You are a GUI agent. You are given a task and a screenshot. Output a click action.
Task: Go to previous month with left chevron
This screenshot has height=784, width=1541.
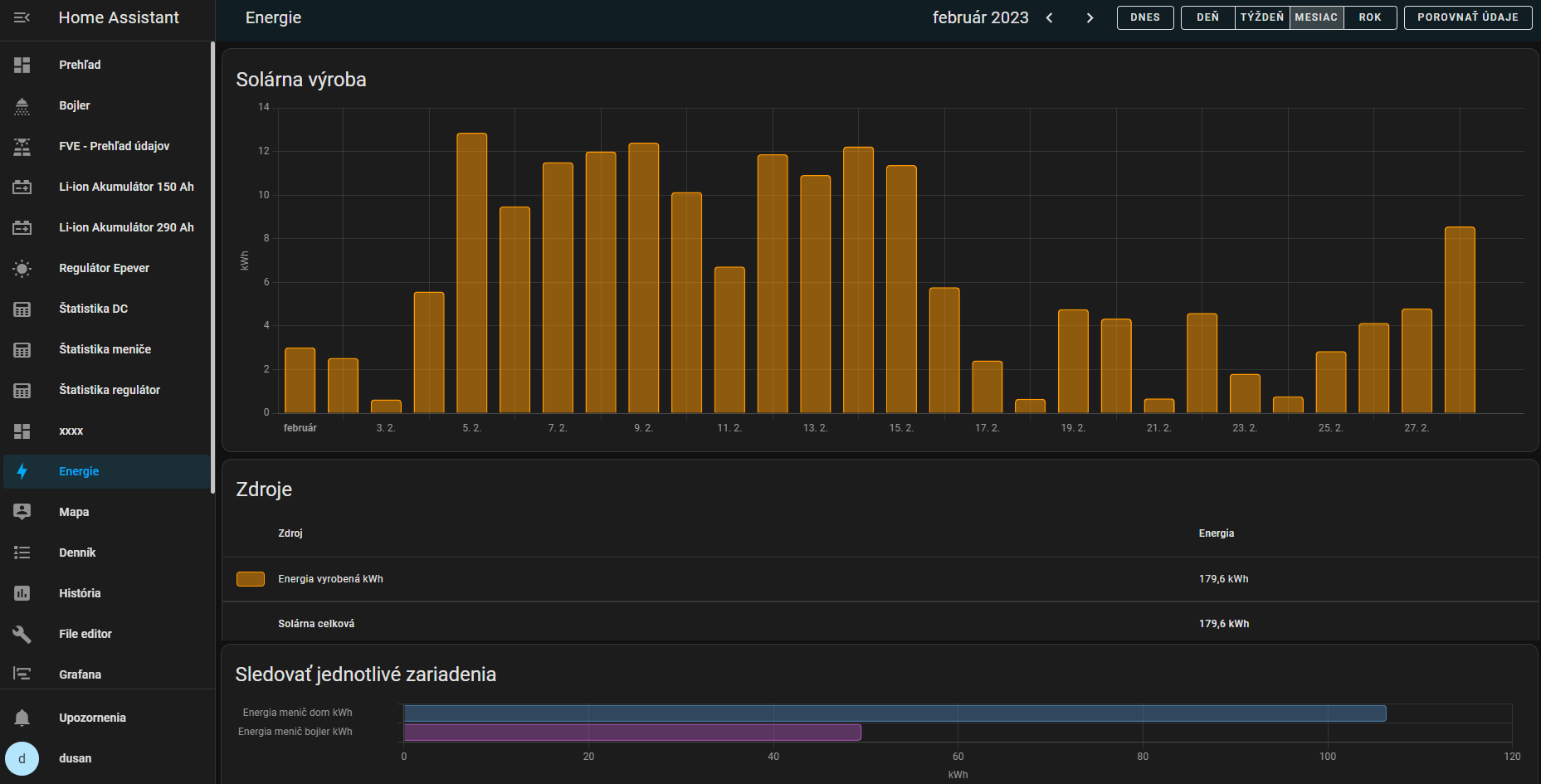point(1050,17)
